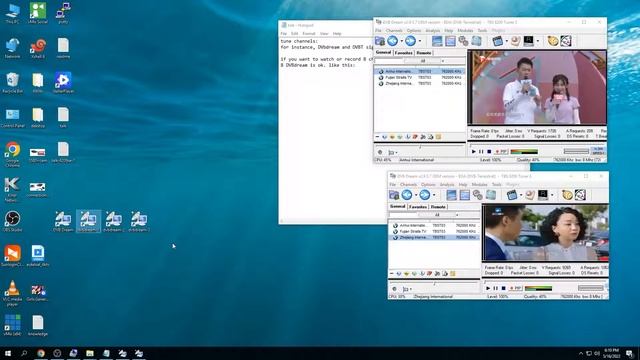Screen dimensions: 640x360
Task: Open File Explorer from taskbar
Action: point(90,353)
